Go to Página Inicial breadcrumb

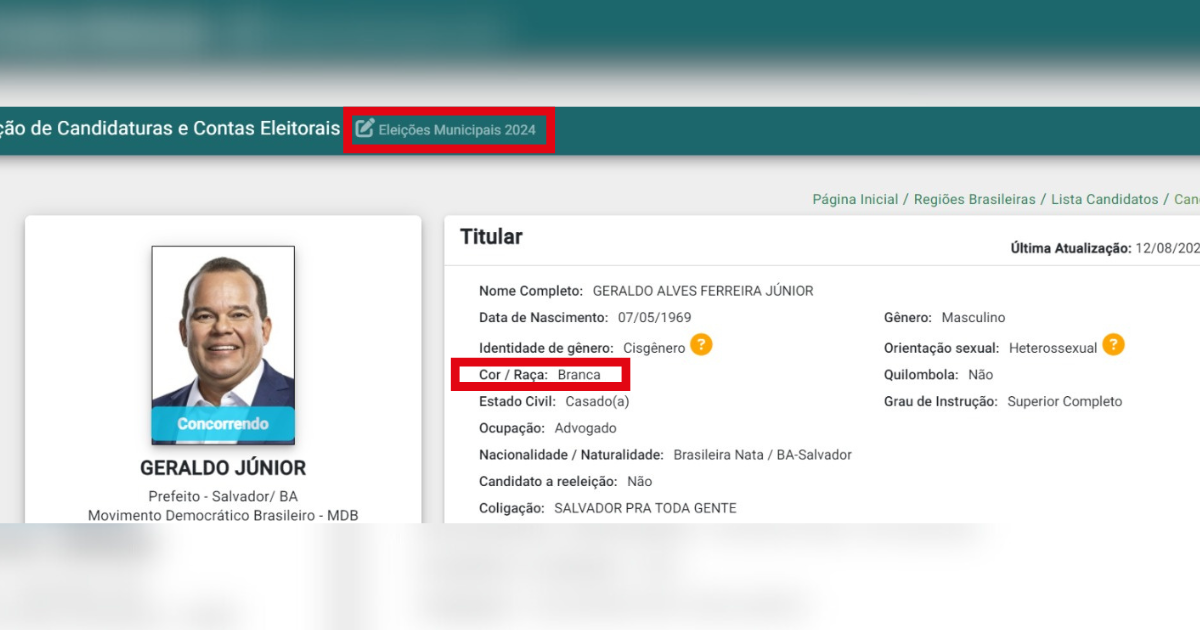click(x=855, y=200)
